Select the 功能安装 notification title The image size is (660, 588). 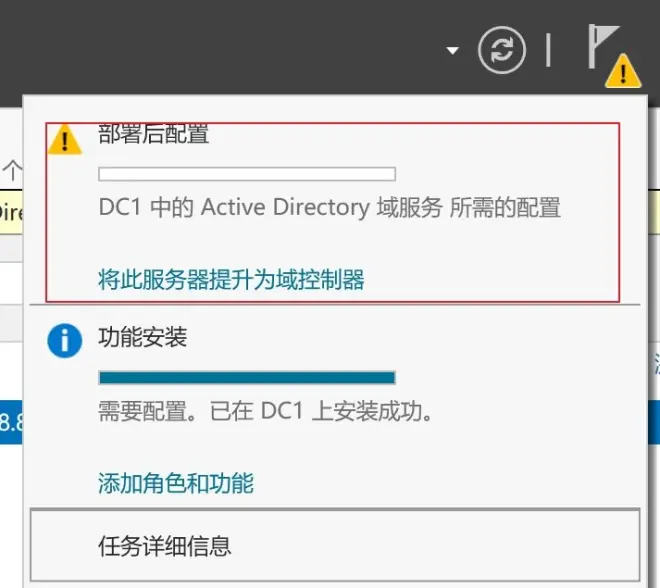143,337
